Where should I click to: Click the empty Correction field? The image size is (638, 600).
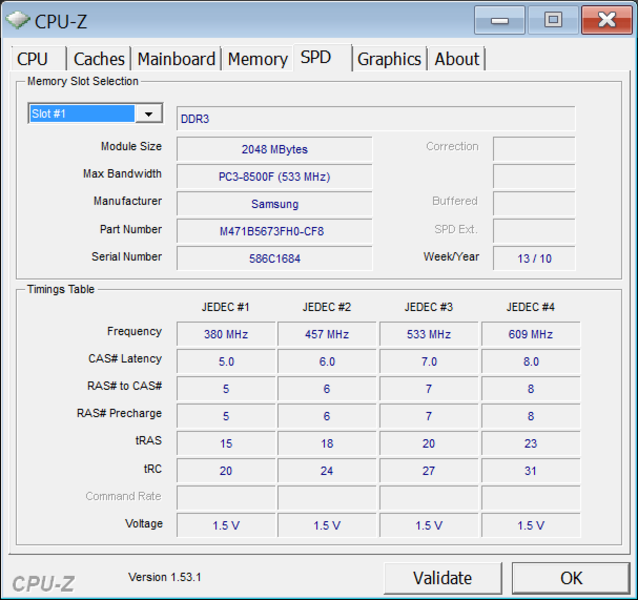point(534,149)
